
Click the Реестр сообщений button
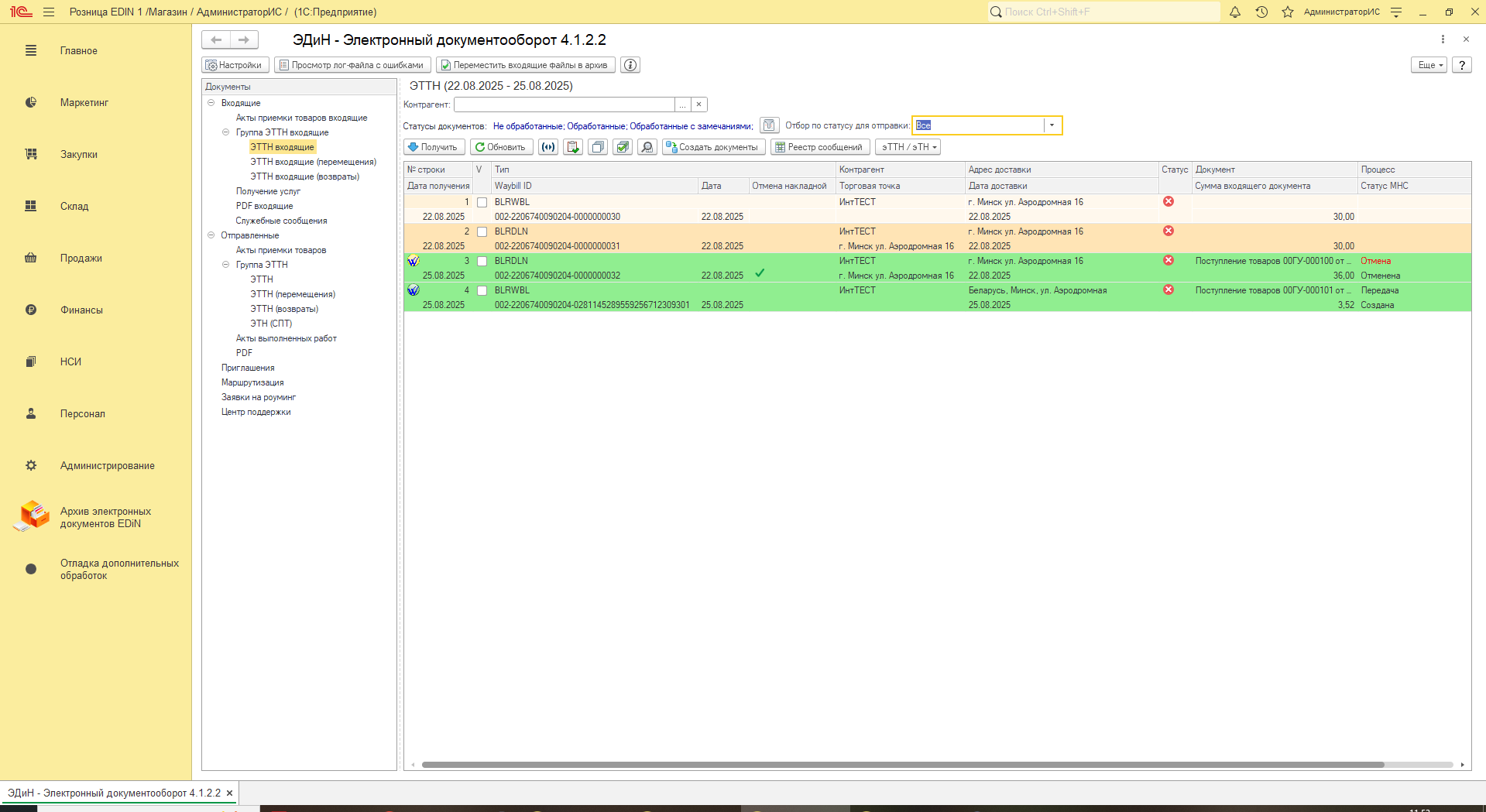coord(819,147)
